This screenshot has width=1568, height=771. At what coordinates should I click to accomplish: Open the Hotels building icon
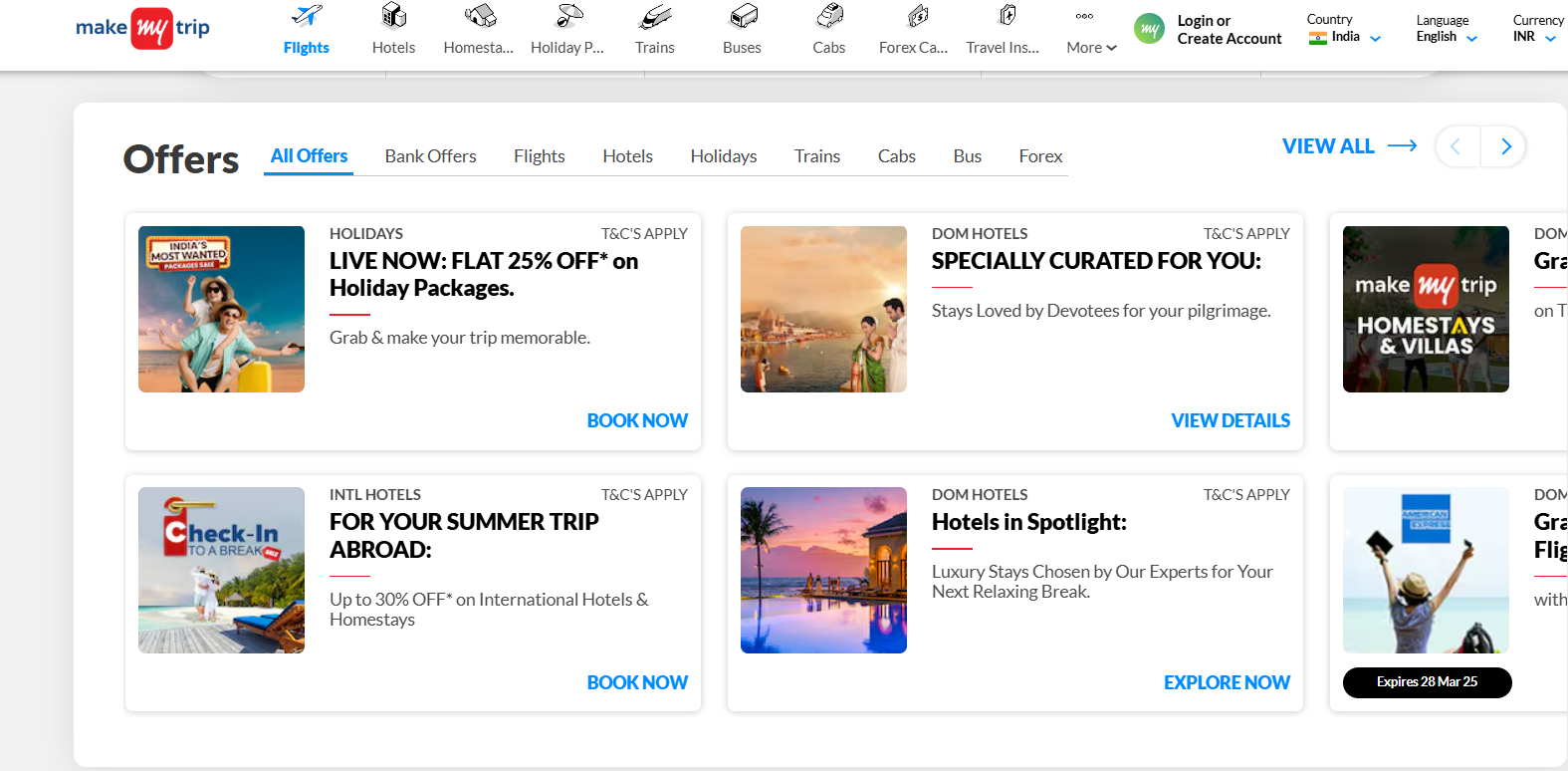394,16
